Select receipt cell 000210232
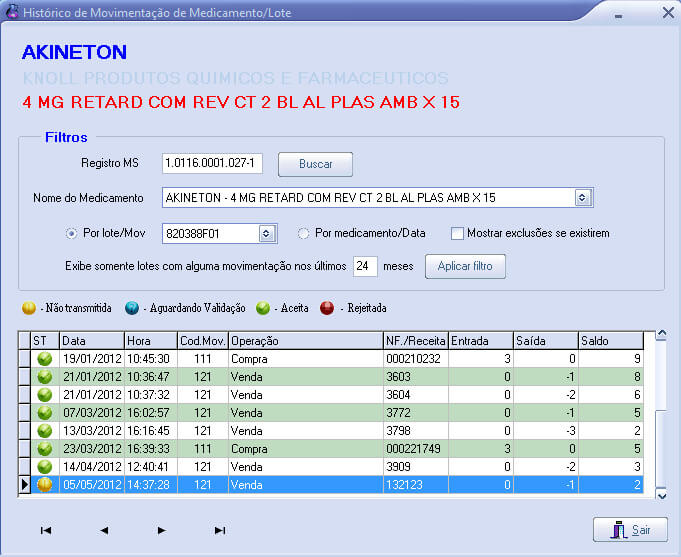 [x=416, y=359]
